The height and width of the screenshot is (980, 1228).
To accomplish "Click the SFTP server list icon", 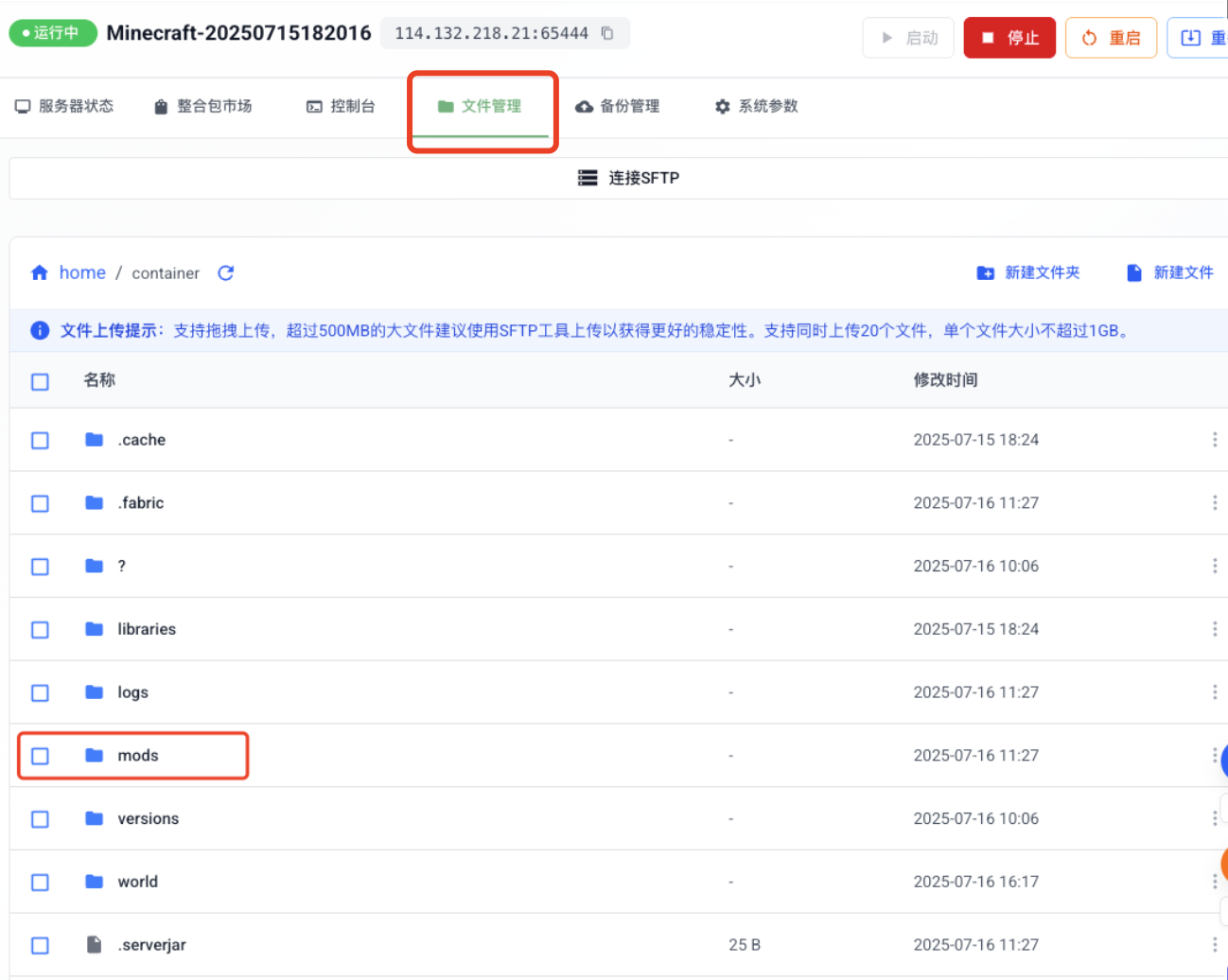I will click(x=588, y=178).
